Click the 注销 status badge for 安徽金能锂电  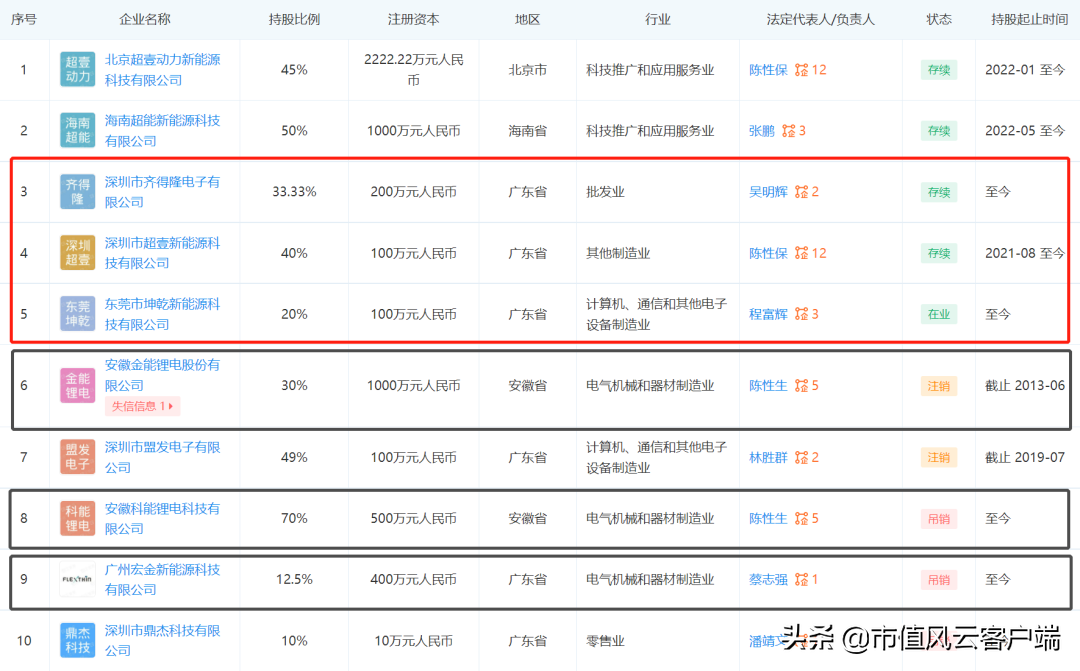pos(939,386)
